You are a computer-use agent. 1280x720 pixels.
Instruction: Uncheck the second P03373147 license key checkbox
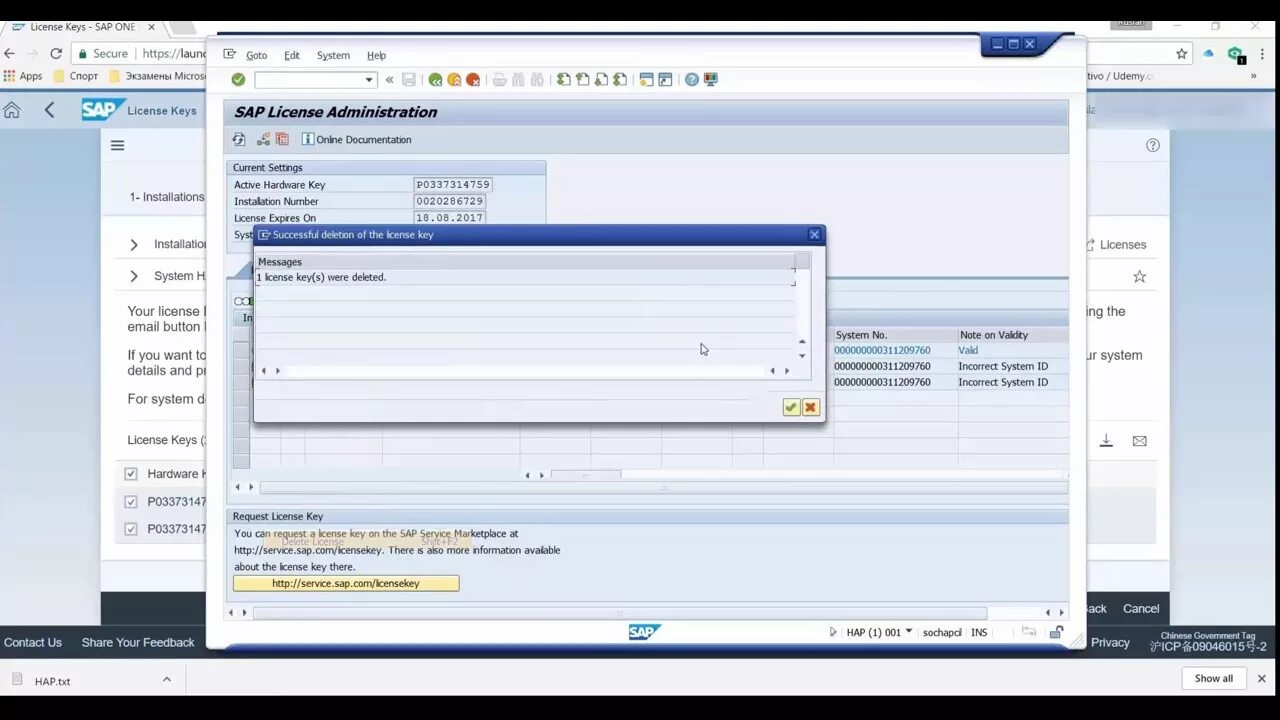[131, 528]
